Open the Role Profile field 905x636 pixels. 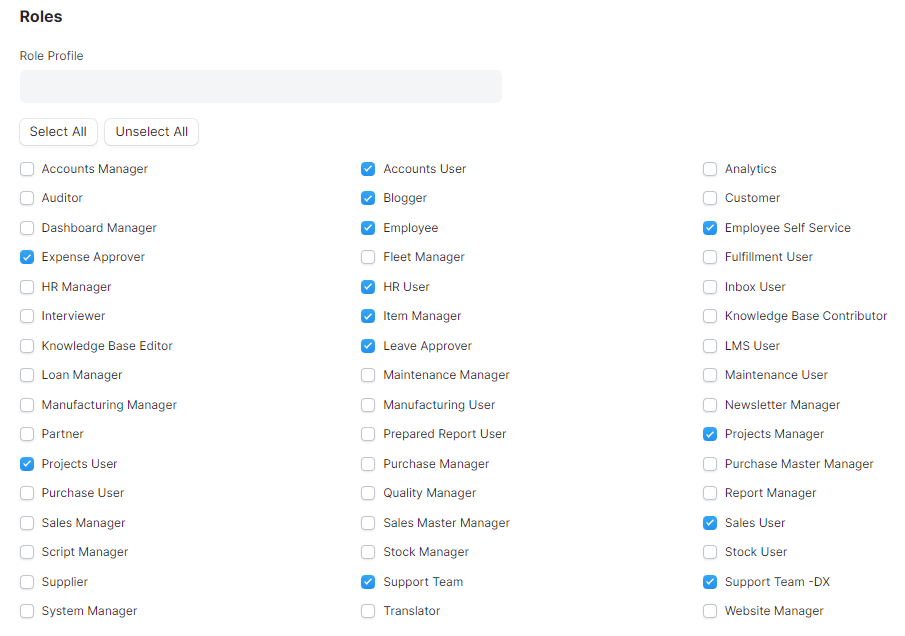[x=261, y=87]
